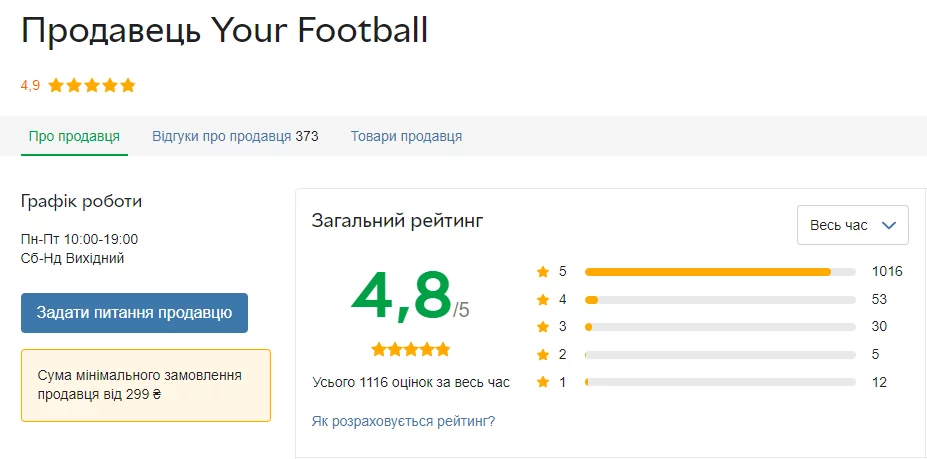Click the star icon beside the 3 rating row
The height and width of the screenshot is (459, 927).
point(543,326)
